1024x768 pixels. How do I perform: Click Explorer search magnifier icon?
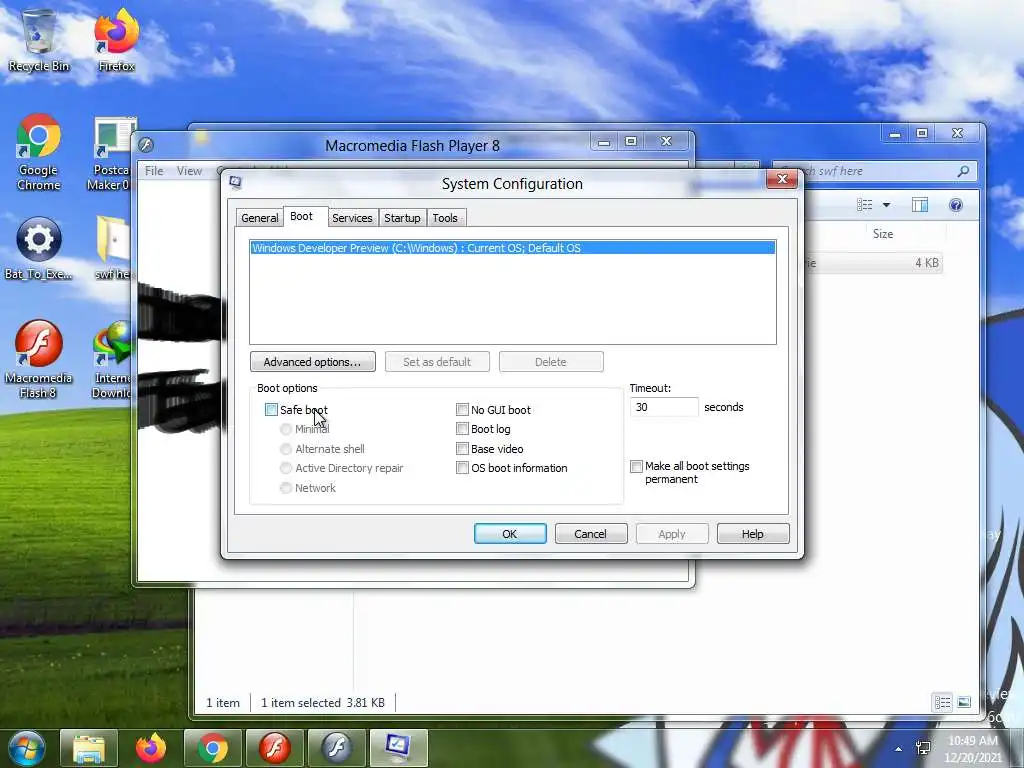(x=963, y=171)
